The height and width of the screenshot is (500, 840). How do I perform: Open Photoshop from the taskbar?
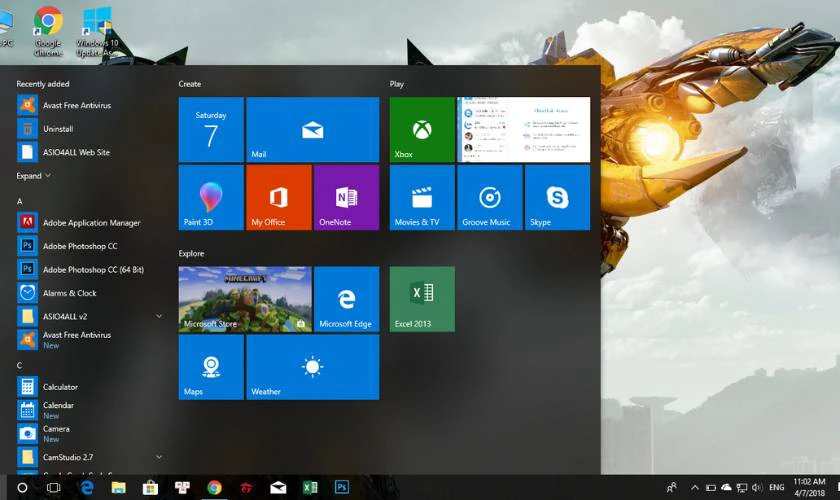coord(342,488)
